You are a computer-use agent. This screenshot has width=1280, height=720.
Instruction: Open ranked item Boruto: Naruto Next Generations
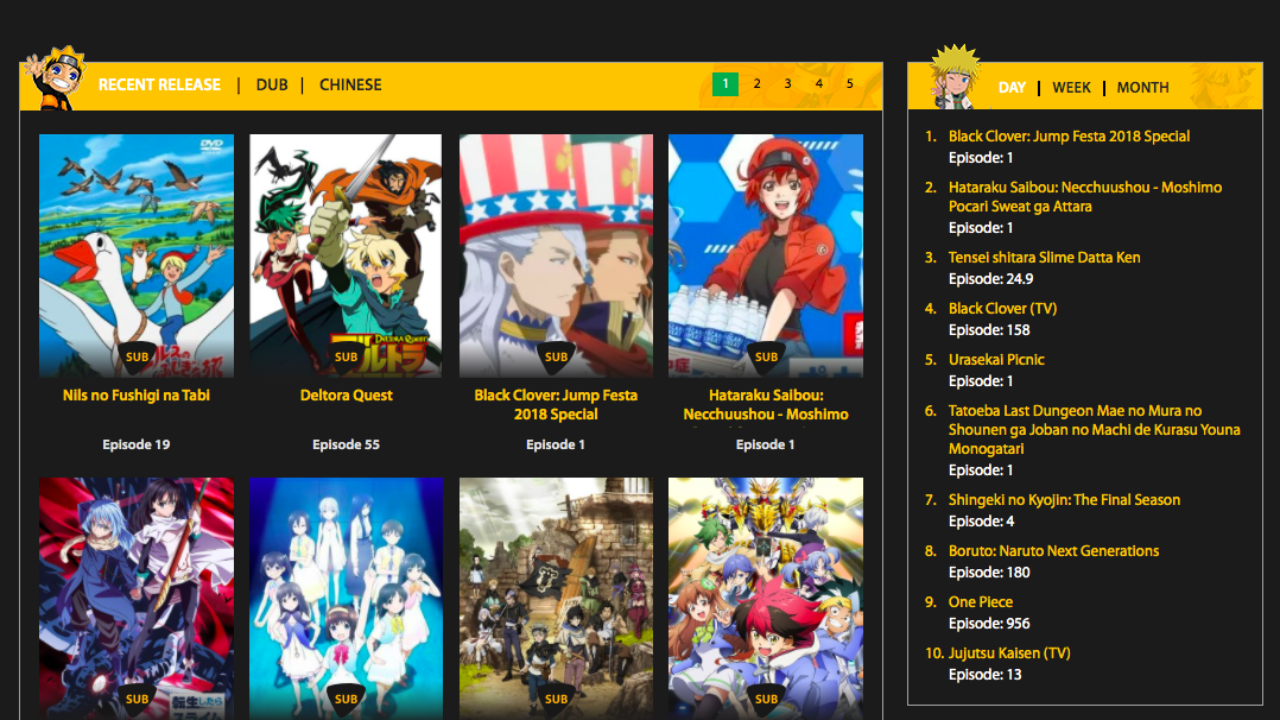(x=1053, y=551)
